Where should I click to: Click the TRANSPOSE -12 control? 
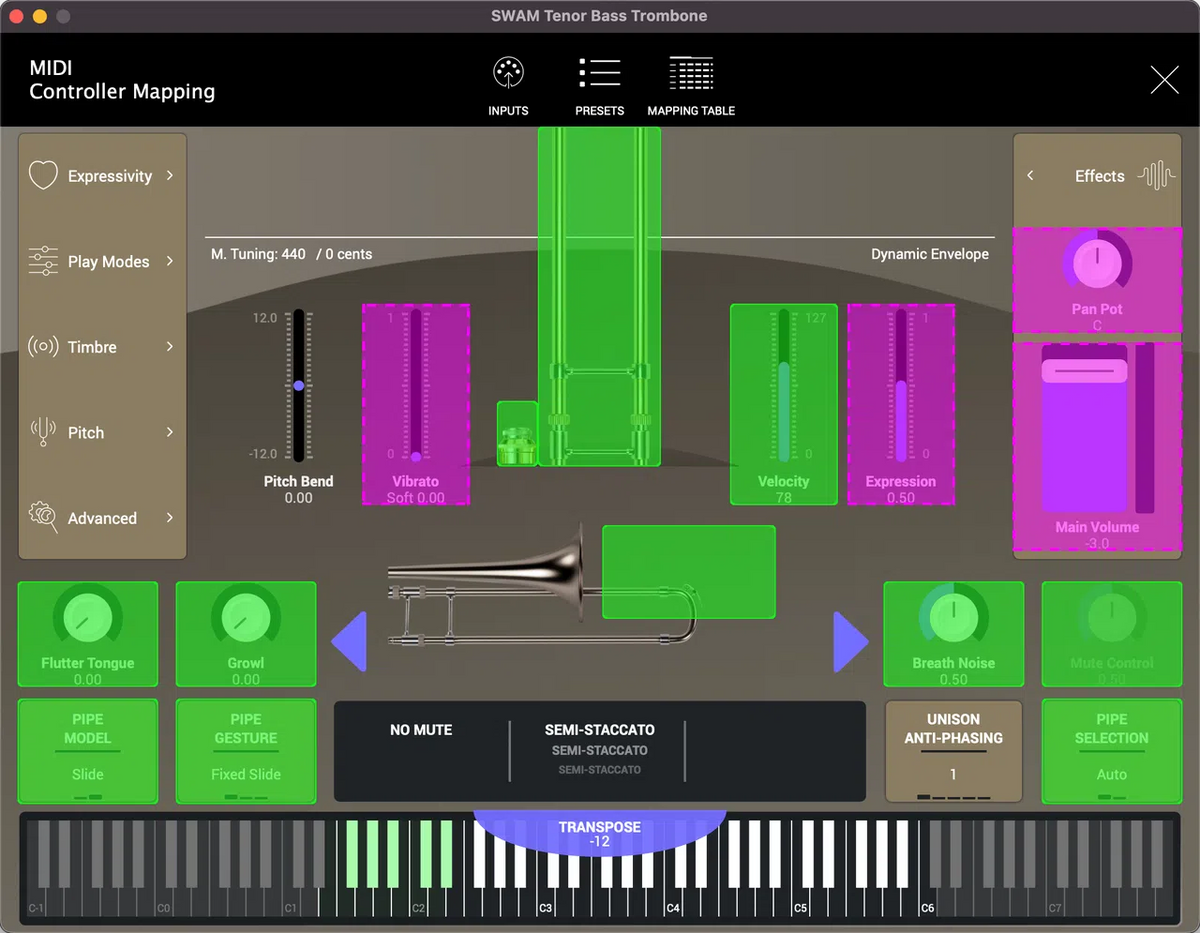(600, 833)
